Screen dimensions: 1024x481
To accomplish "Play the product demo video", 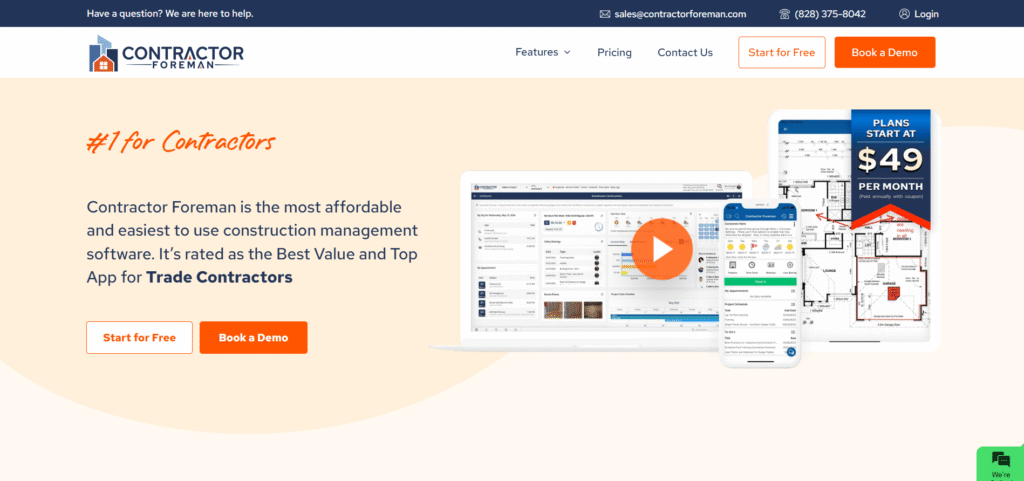I will point(662,249).
